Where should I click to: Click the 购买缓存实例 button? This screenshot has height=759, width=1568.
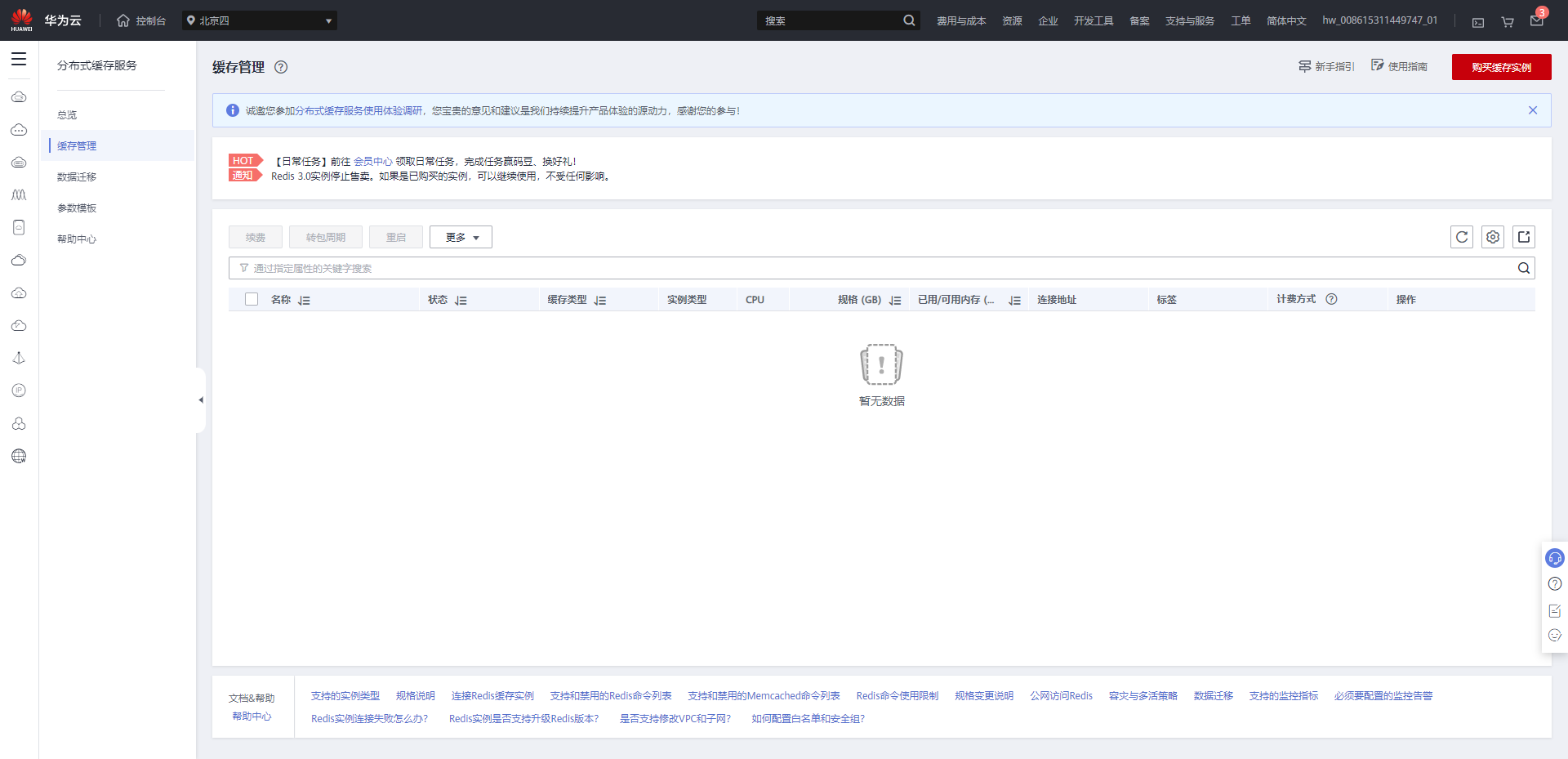click(1501, 67)
